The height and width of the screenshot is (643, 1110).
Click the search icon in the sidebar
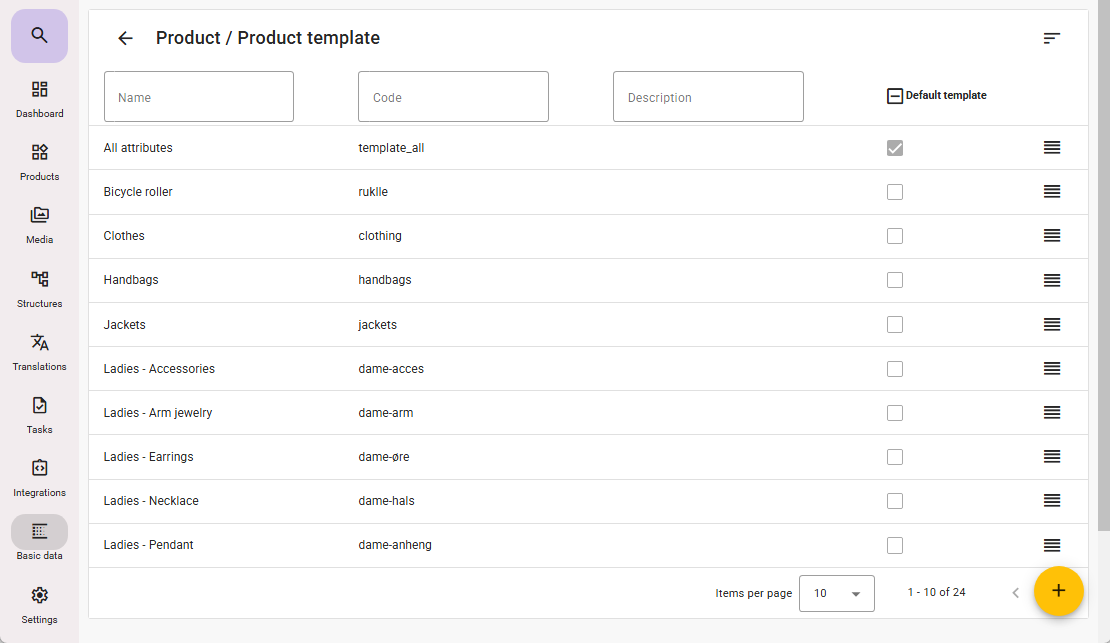click(x=39, y=36)
